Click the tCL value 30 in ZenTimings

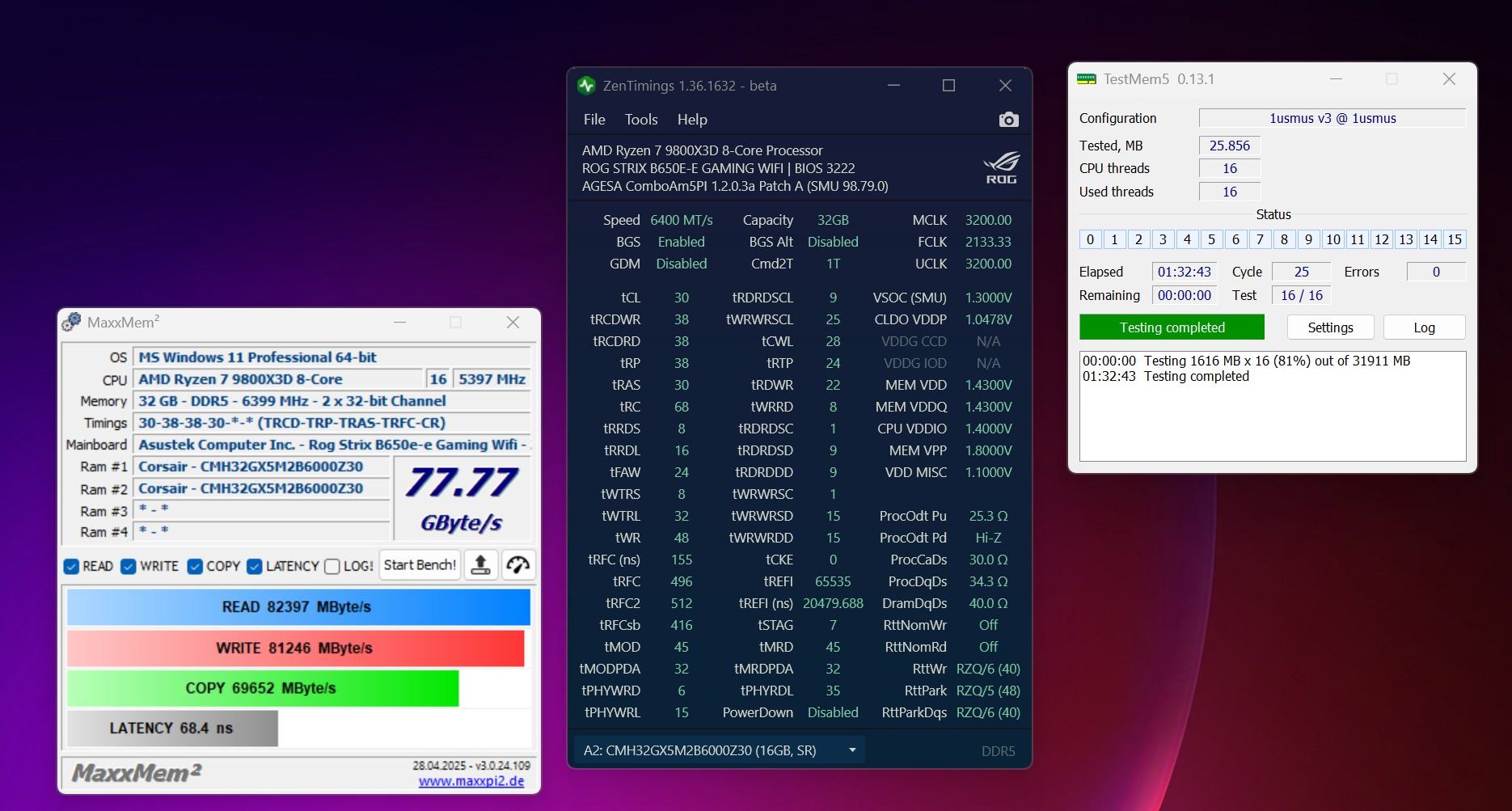(682, 298)
